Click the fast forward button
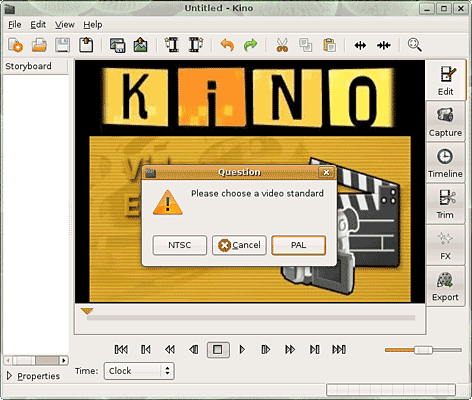Image resolution: width=472 pixels, height=400 pixels. [290, 349]
